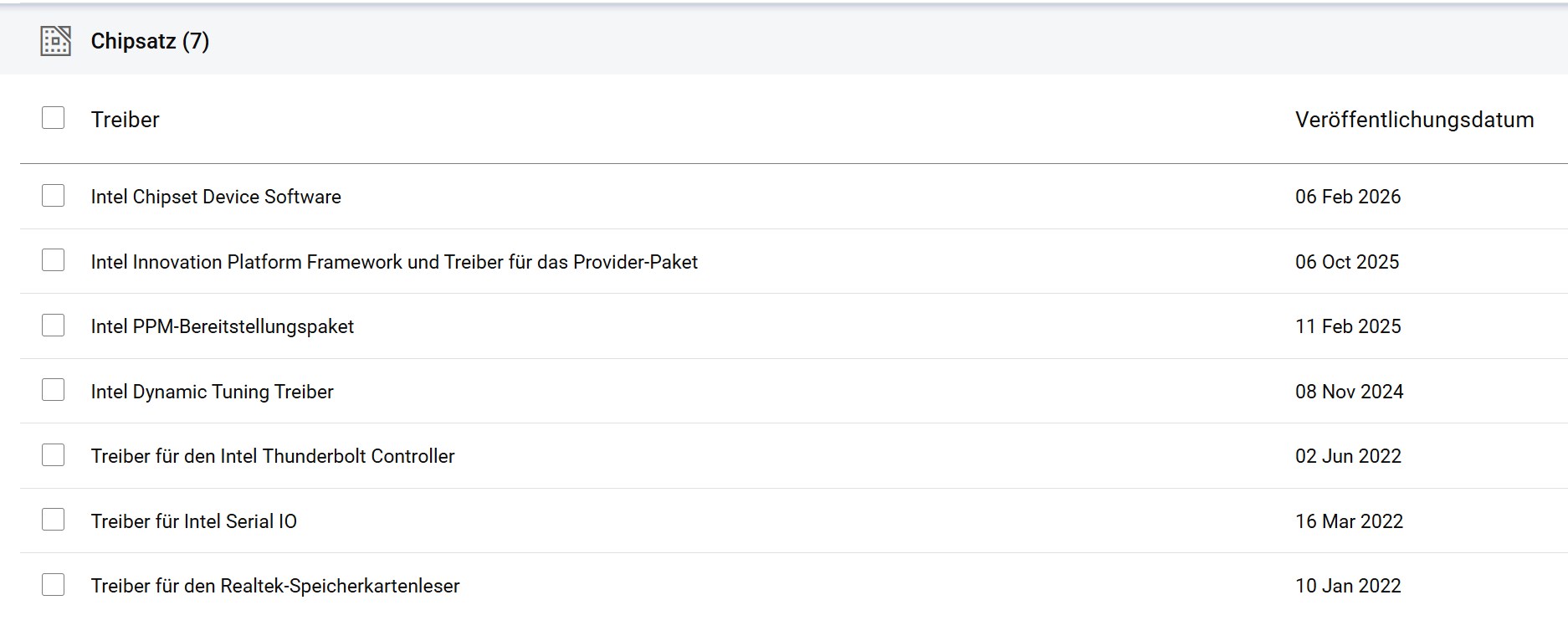The height and width of the screenshot is (636, 1568).
Task: Open Intel Dynamic Tuning Treiber entry
Action: pos(213,392)
